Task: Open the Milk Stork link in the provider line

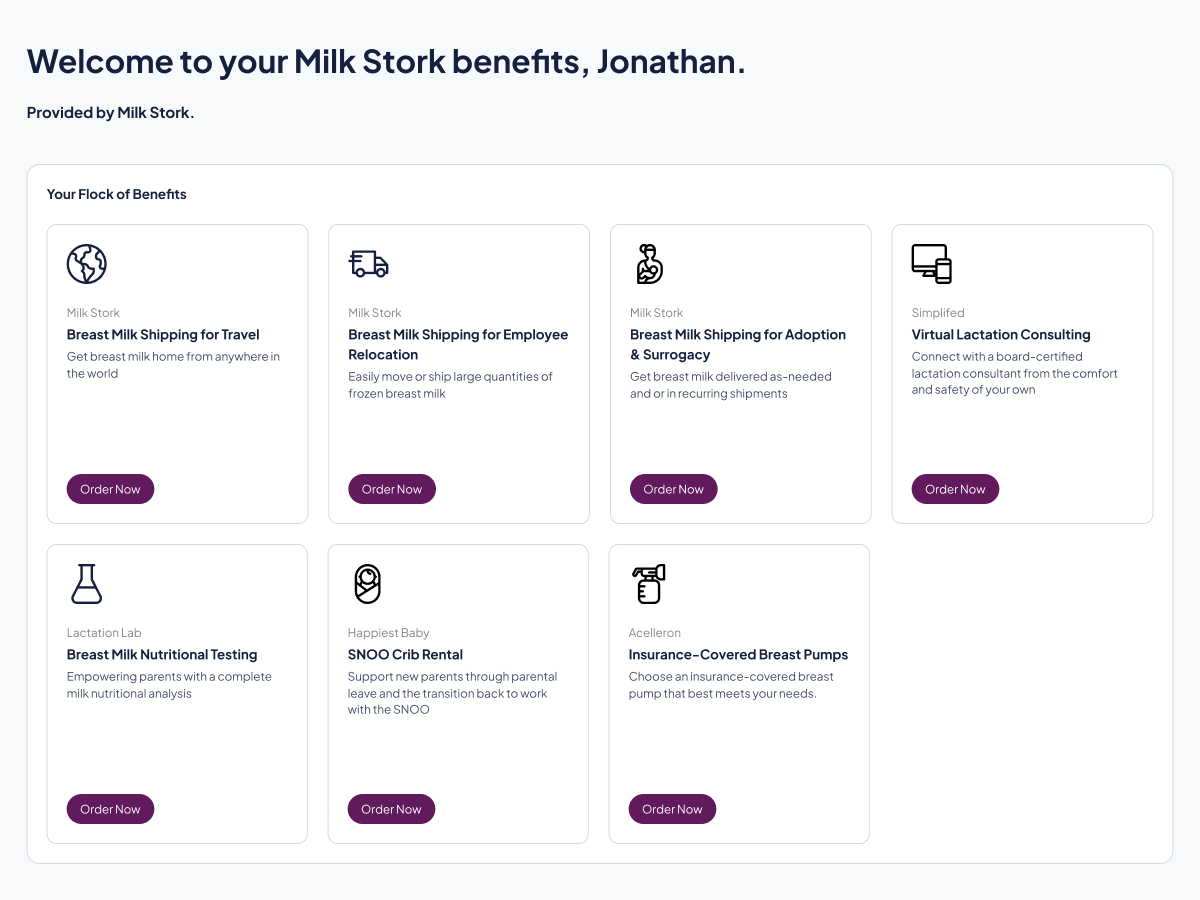Action: coord(153,112)
